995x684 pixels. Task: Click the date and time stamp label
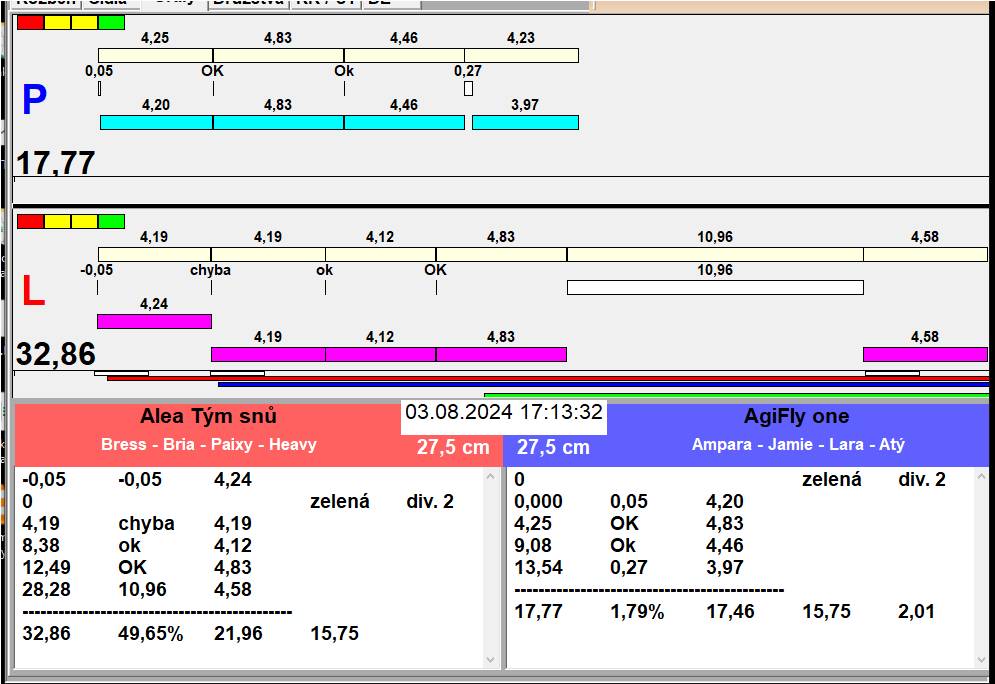[504, 412]
